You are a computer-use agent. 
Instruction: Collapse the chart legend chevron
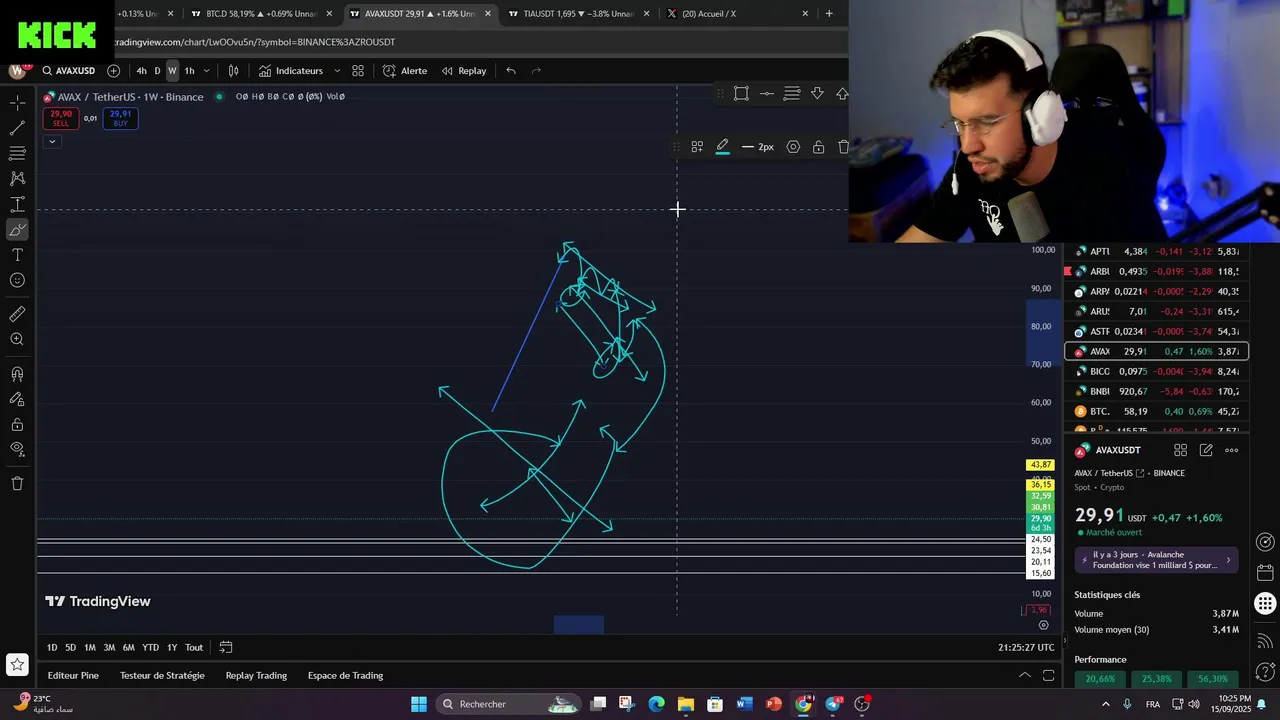pos(52,141)
